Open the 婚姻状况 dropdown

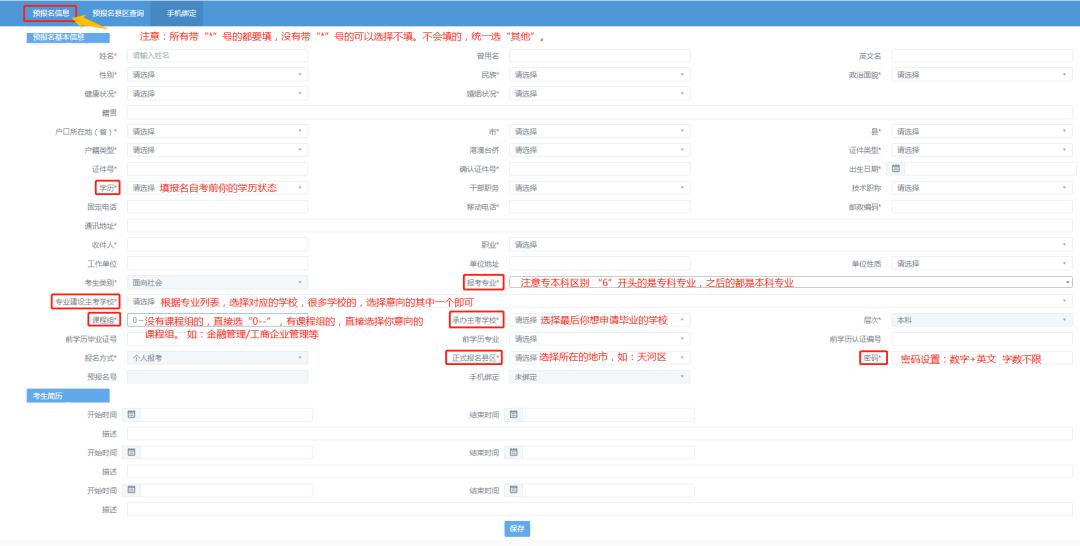coord(599,94)
